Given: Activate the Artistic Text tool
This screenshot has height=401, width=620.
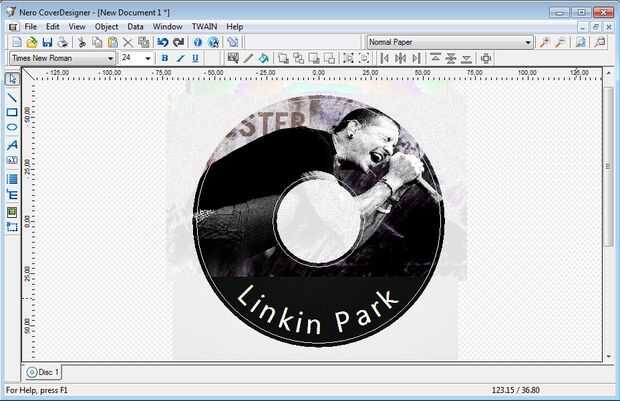Looking at the screenshot, I should pyautogui.click(x=12, y=145).
